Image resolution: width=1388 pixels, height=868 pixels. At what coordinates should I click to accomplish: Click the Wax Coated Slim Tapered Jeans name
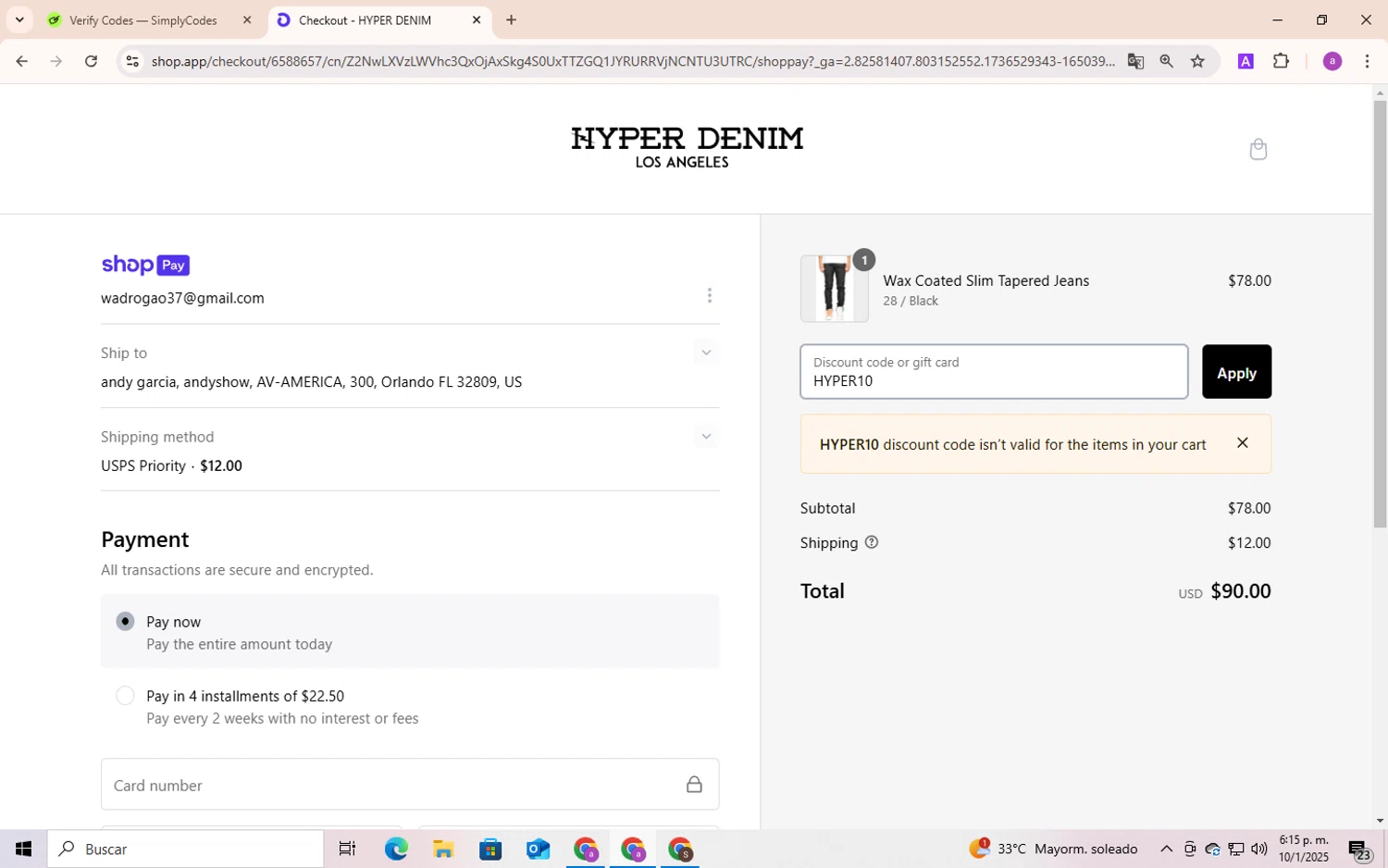click(x=985, y=280)
